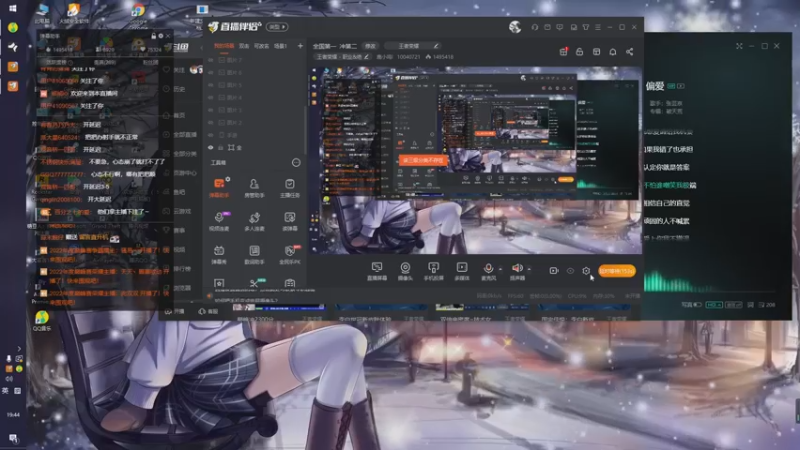Click the lock icon in danmaku overlay header

(x=154, y=36)
